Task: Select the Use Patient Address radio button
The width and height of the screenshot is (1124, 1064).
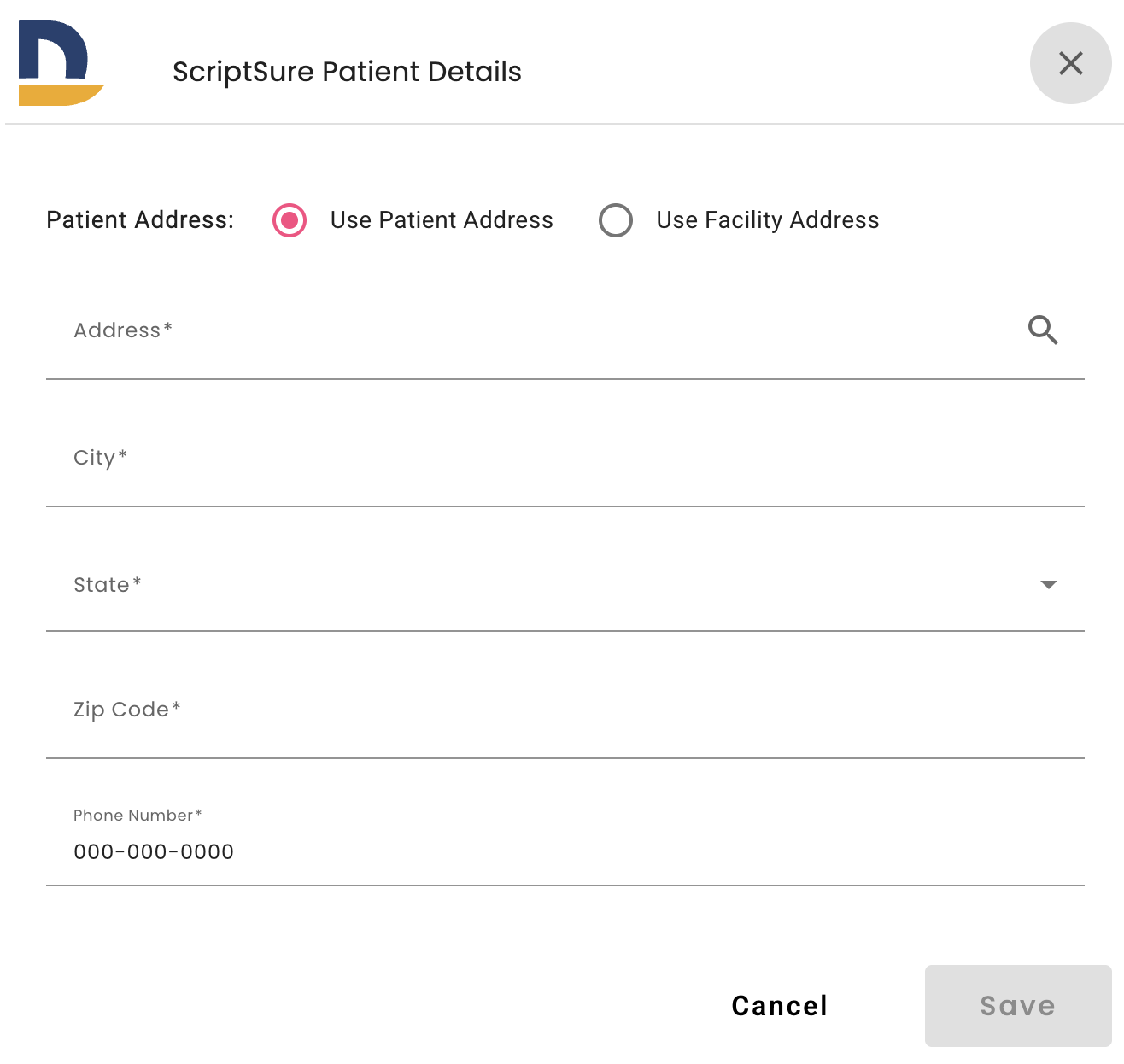Action: (x=290, y=220)
